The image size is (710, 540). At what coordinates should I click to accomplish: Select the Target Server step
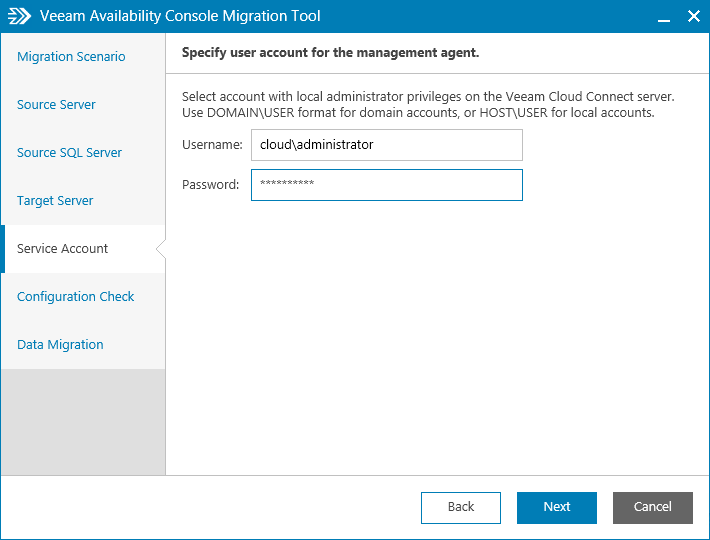[x=55, y=201]
